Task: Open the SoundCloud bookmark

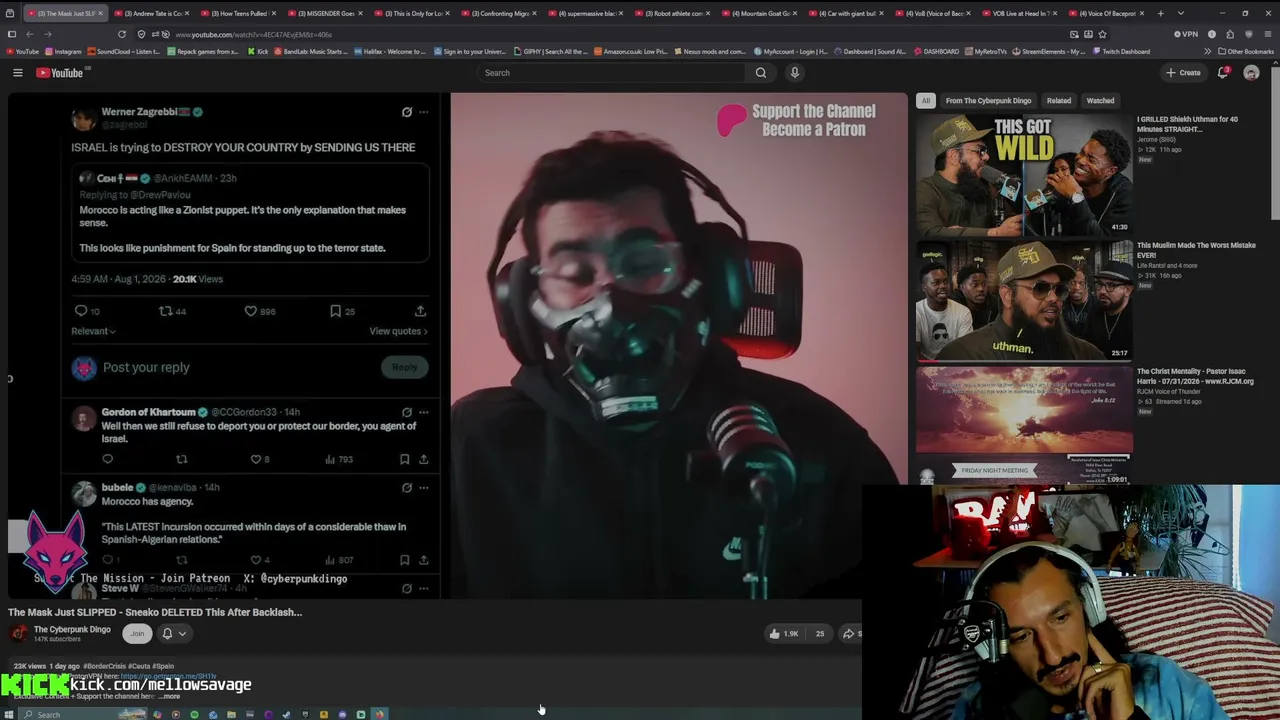Action: [125, 51]
